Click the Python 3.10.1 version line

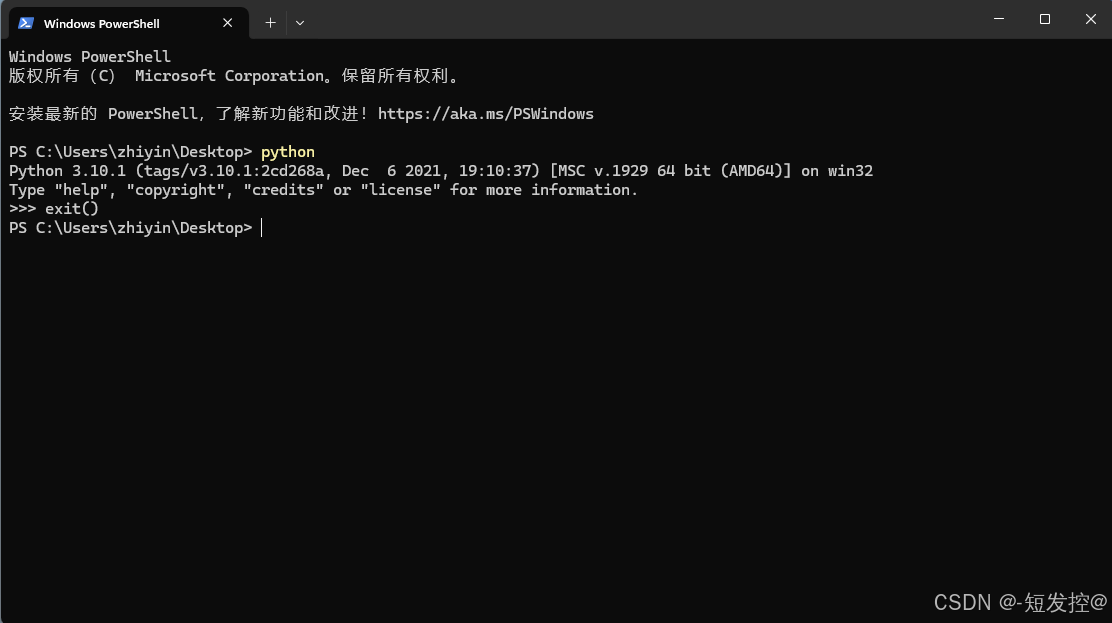pos(440,170)
